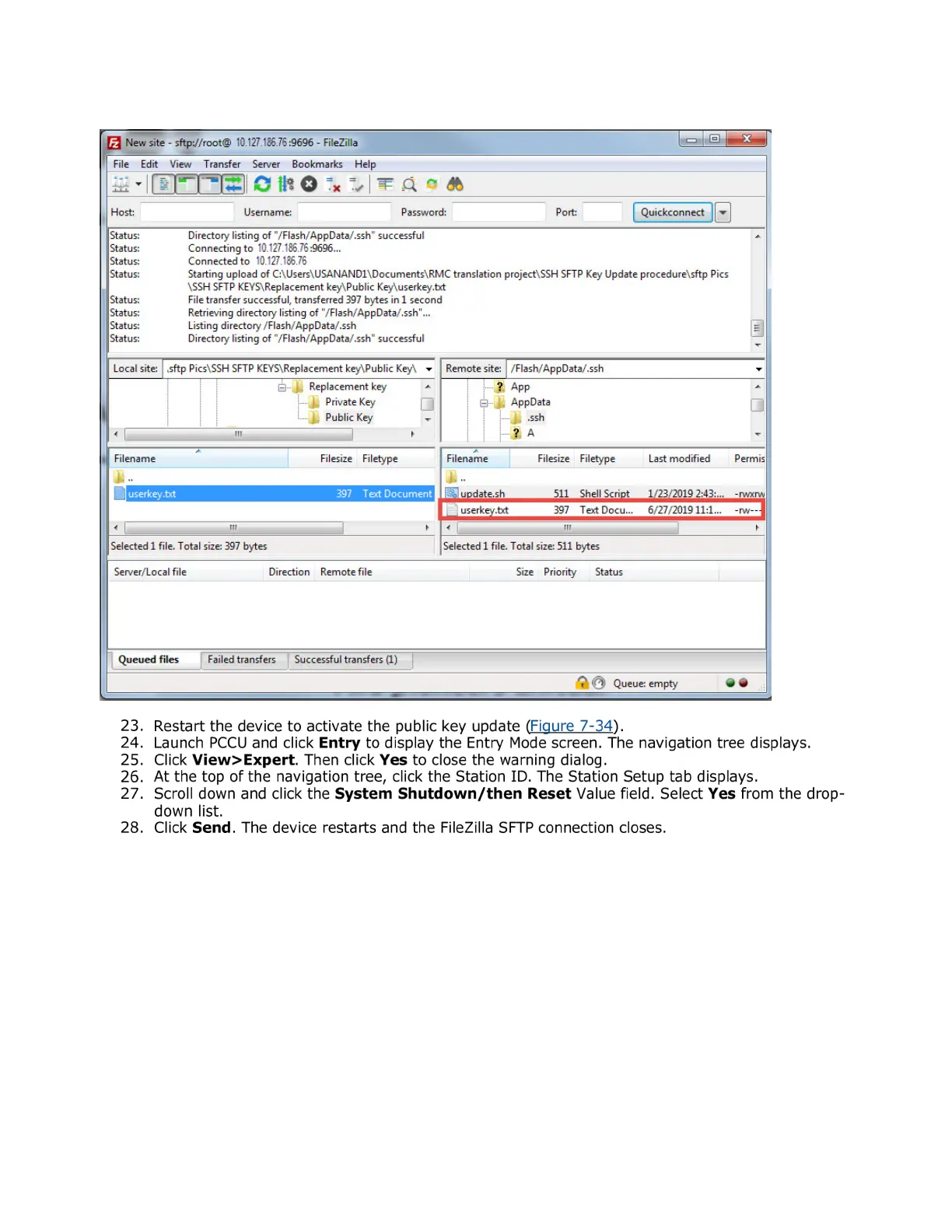Open the Bookmarks menu
The image size is (952, 1232).
pyautogui.click(x=317, y=164)
